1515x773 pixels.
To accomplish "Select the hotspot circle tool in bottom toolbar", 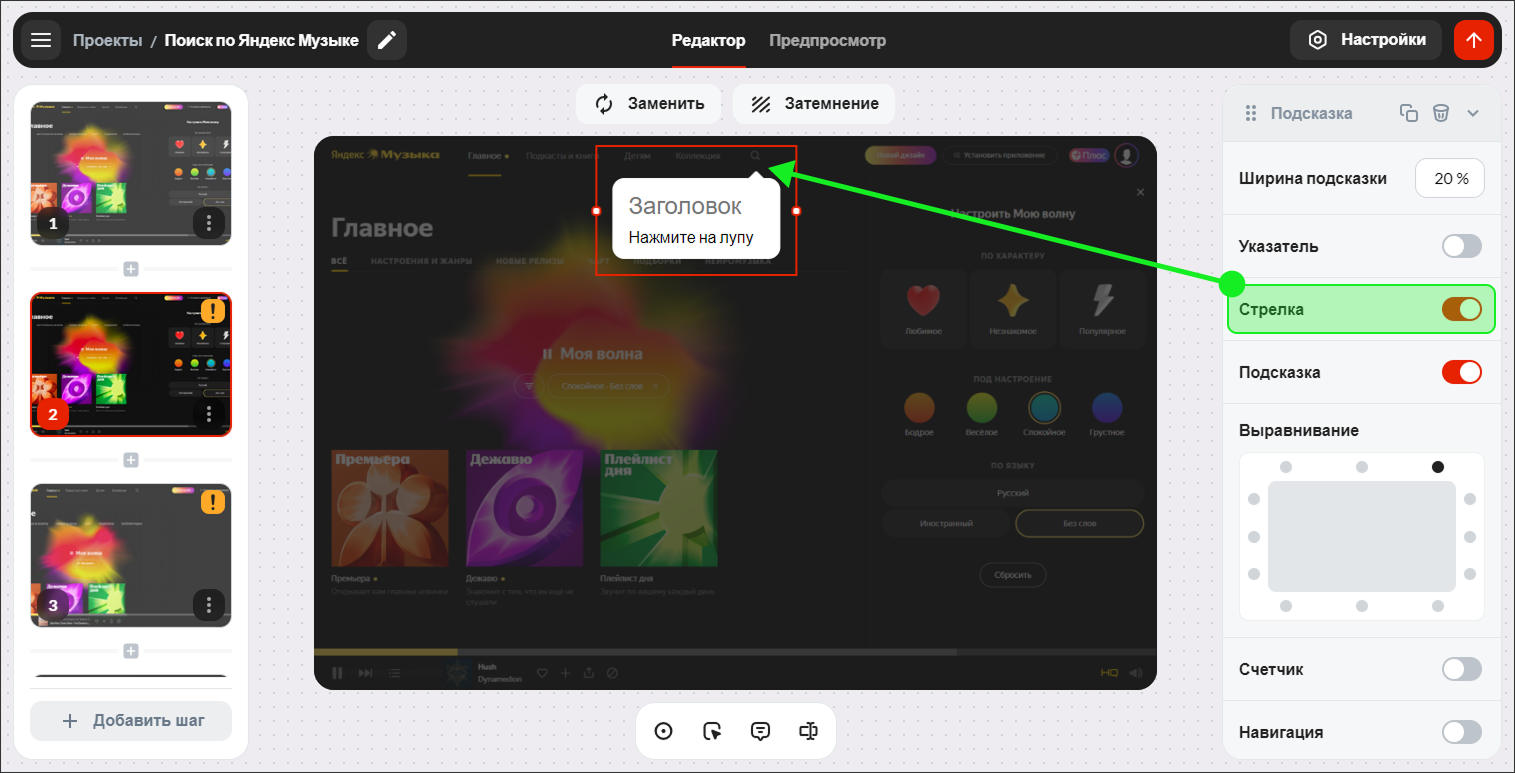I will [x=663, y=731].
